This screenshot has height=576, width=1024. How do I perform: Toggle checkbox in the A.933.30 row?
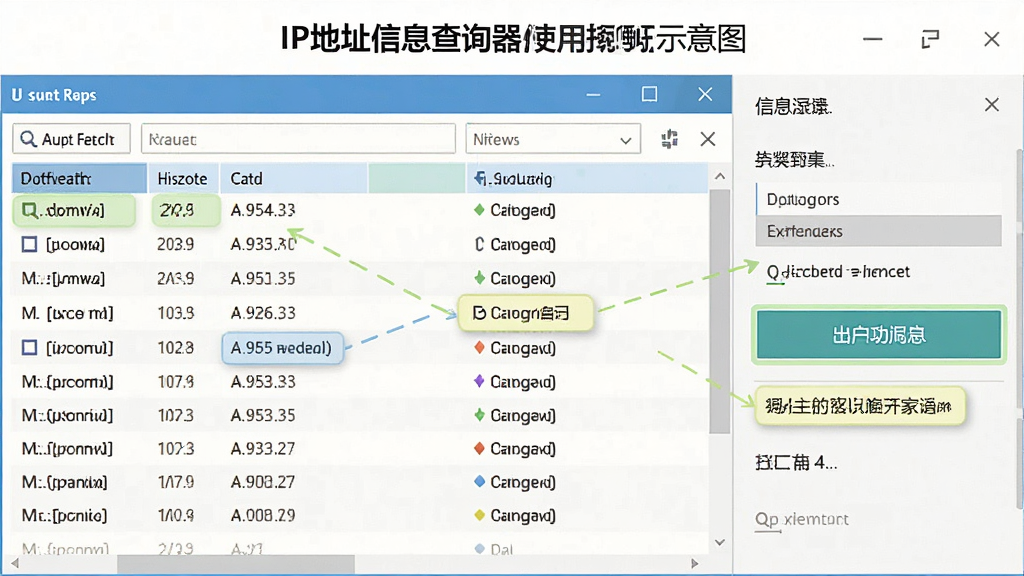29,244
